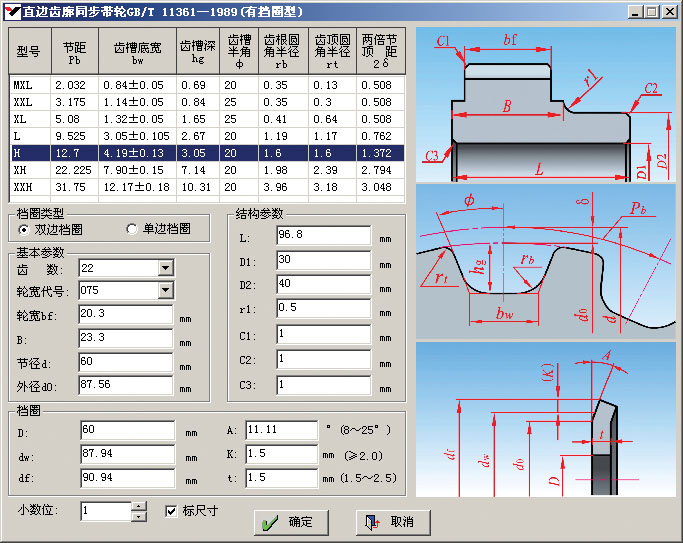Increase 小数位 with up arrow

[x=139, y=506]
